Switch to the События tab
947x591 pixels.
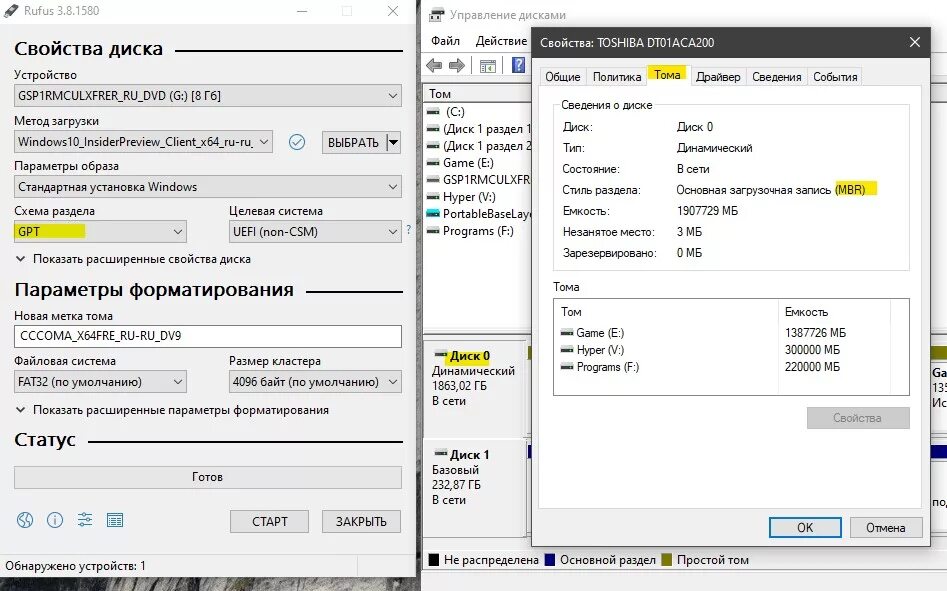(835, 77)
